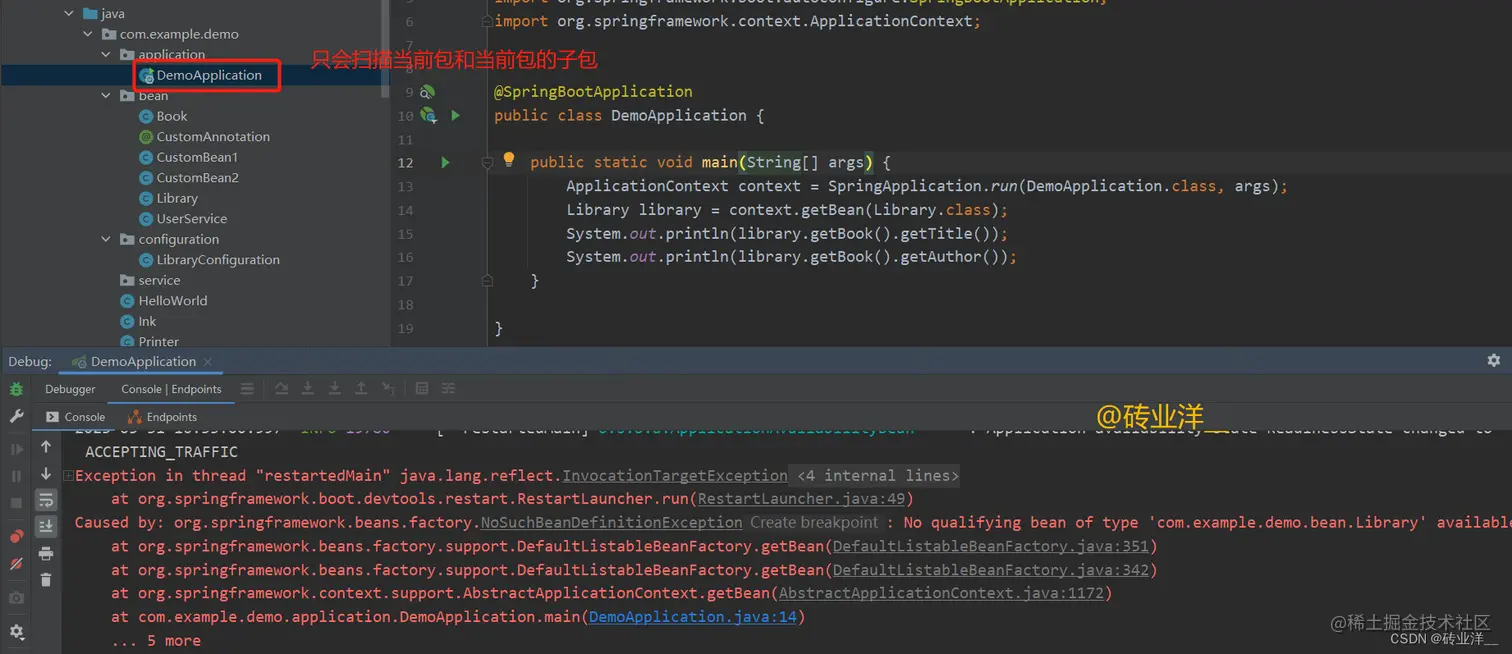Close the DemoApplication debug tab

[207, 362]
